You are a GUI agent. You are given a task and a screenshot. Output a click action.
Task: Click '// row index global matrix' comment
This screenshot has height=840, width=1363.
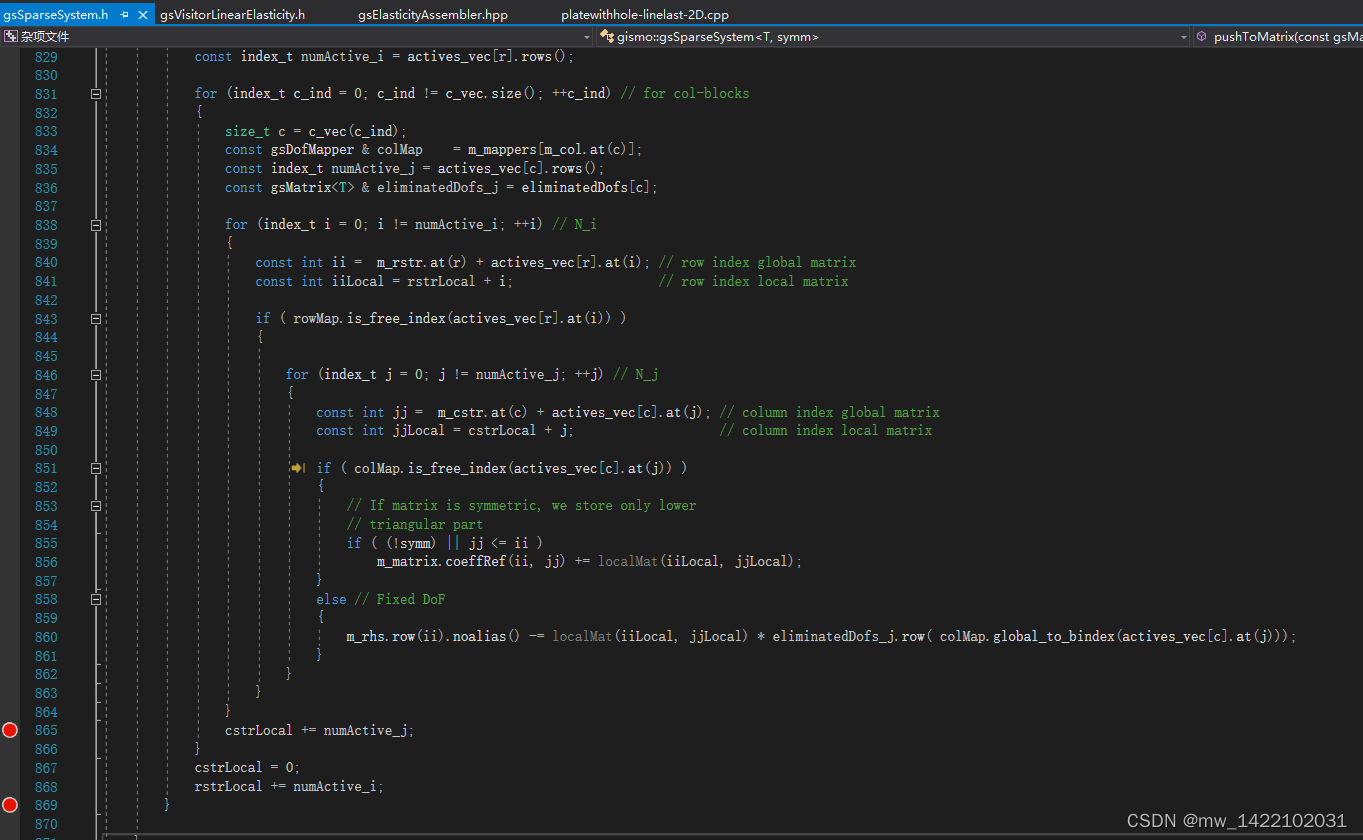coord(757,263)
